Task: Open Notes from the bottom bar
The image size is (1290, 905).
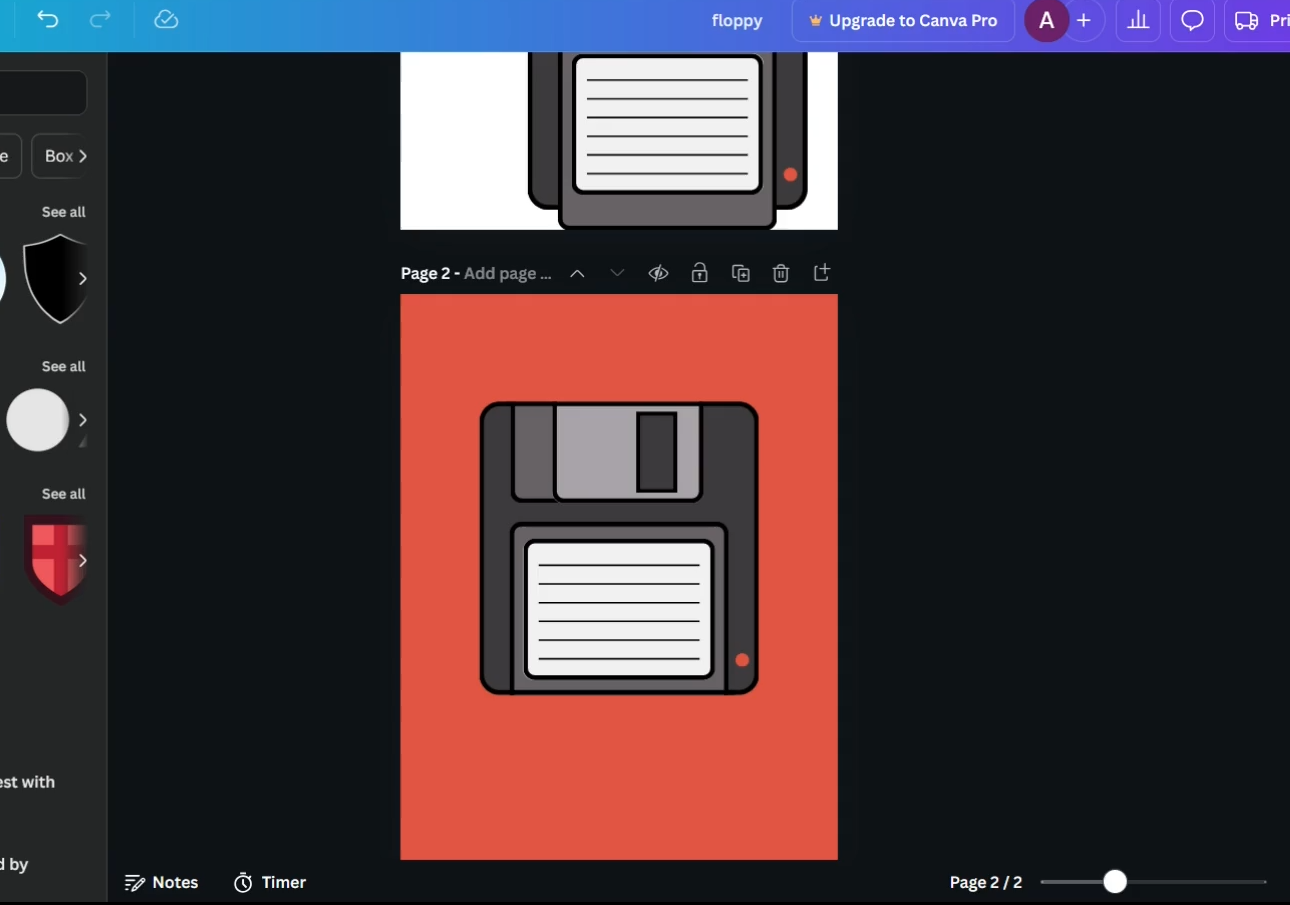Action: (161, 882)
